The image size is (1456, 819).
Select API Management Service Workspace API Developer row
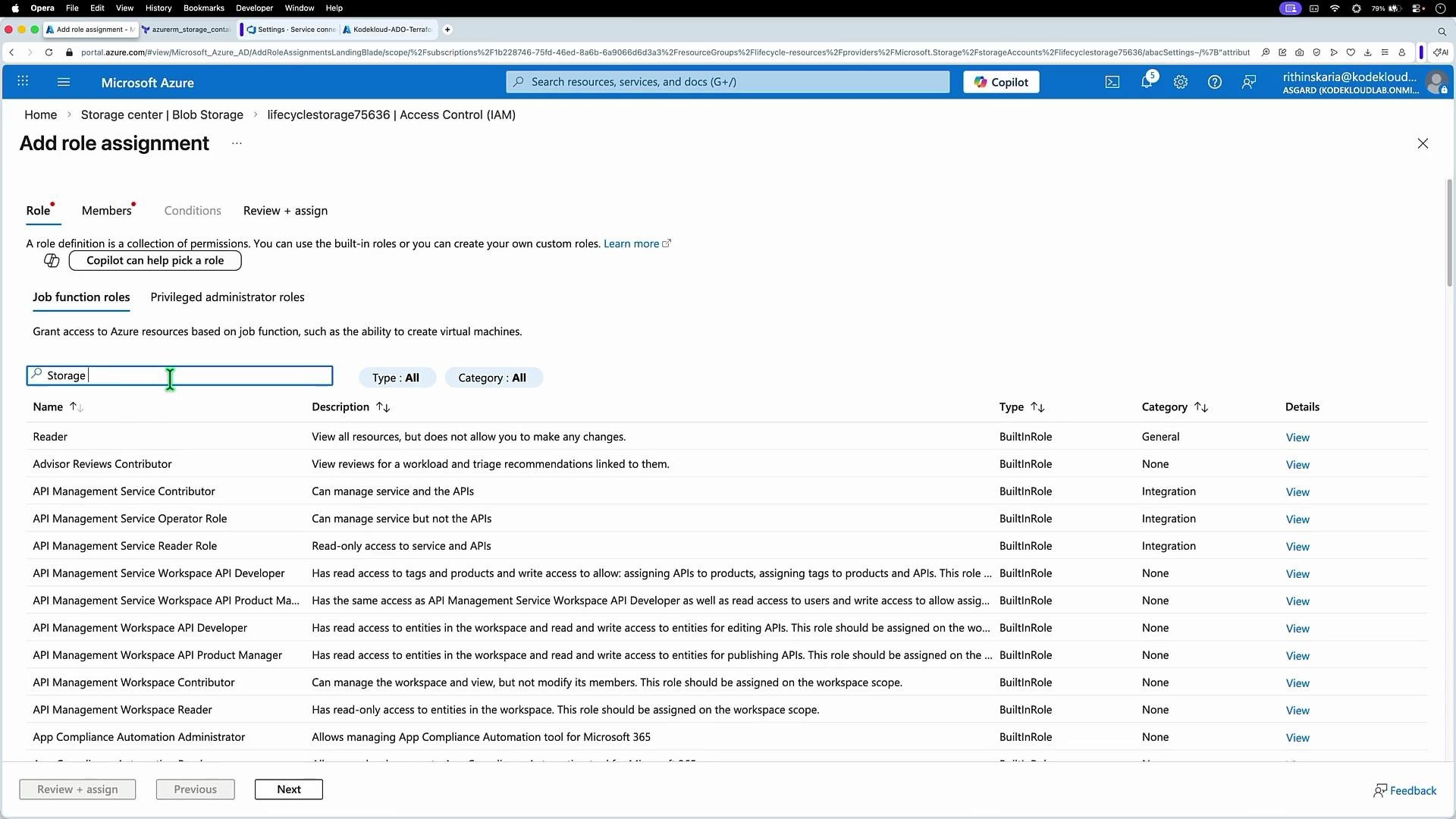point(726,573)
